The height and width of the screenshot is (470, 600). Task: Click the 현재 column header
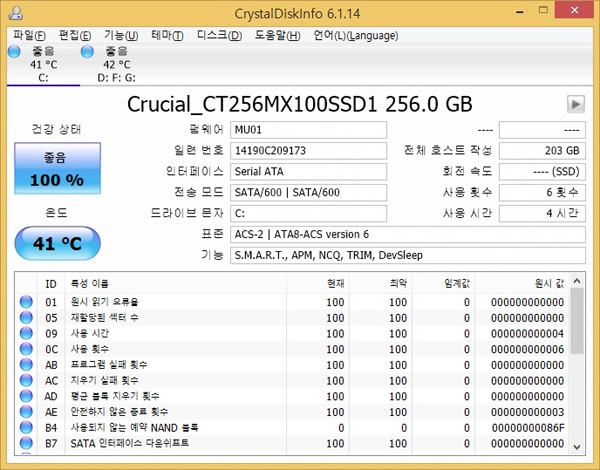coord(318,284)
